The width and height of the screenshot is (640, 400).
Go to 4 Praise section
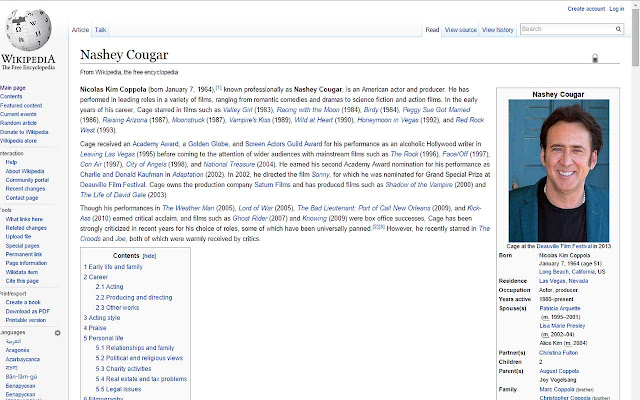95,328
